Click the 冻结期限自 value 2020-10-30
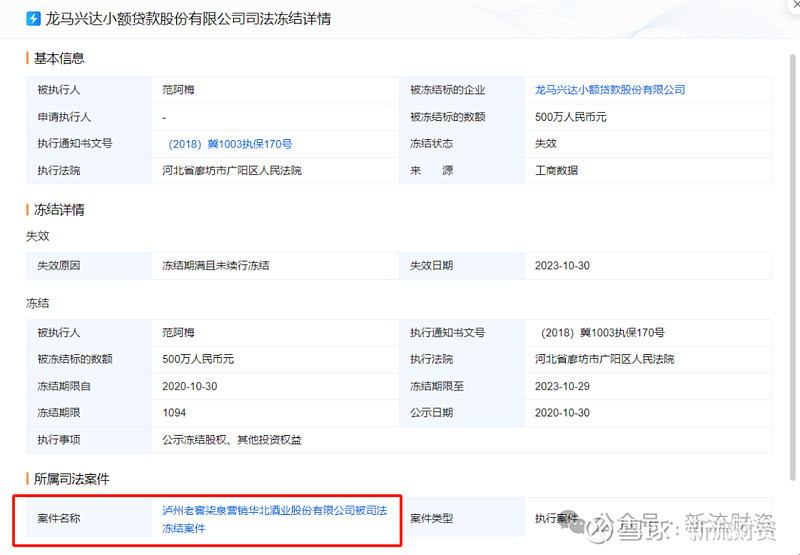 (190, 386)
